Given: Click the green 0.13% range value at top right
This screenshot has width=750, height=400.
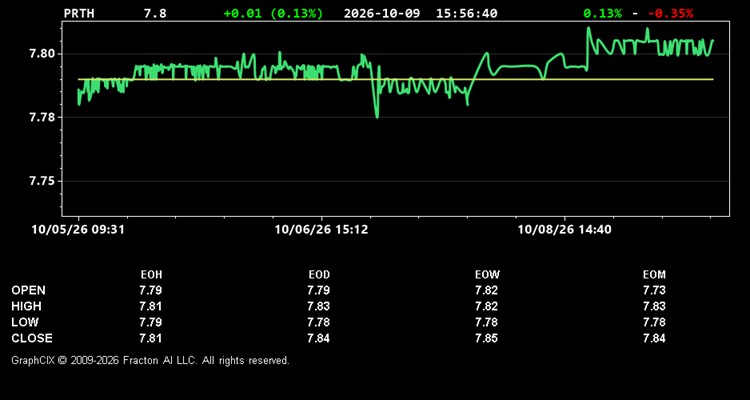Looking at the screenshot, I should 603,13.
